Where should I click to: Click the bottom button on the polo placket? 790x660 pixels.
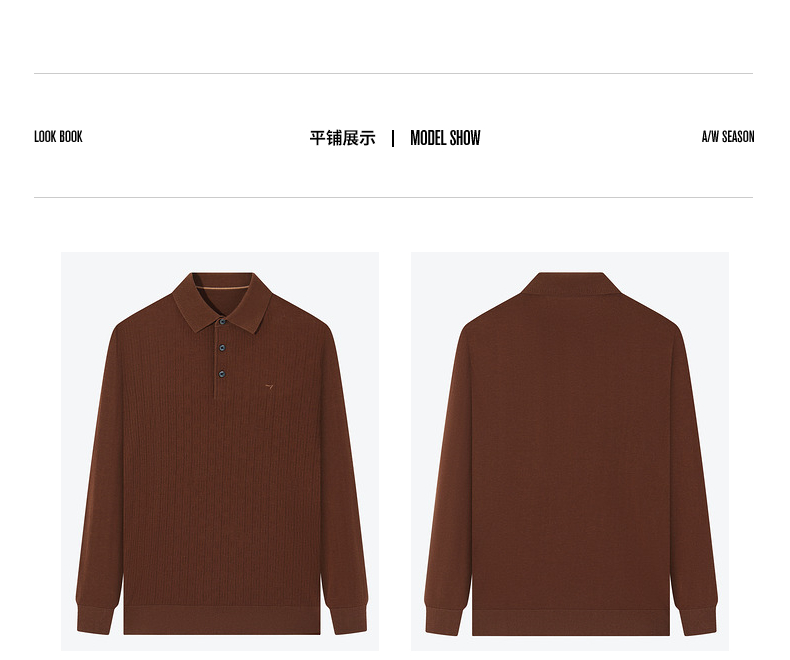click(222, 374)
